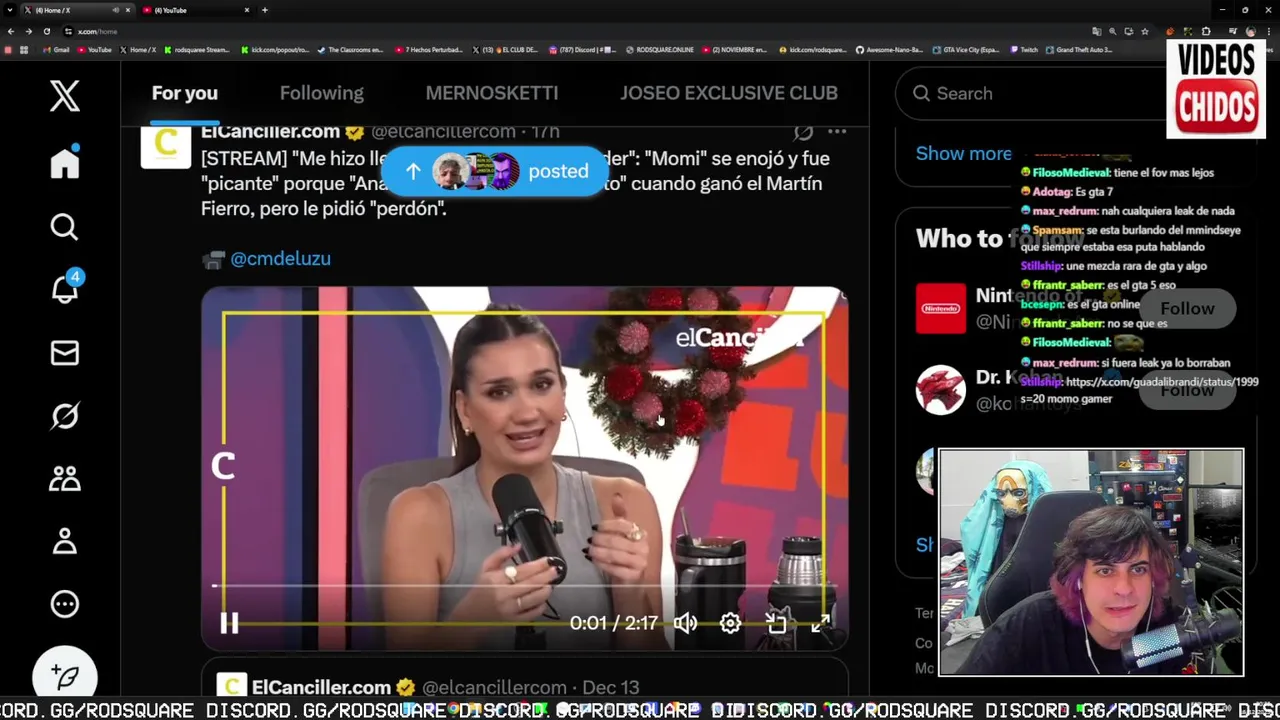1280x720 pixels.
Task: Open ElCanciller.com quoted post from Dec 13
Action: [x=525, y=677]
